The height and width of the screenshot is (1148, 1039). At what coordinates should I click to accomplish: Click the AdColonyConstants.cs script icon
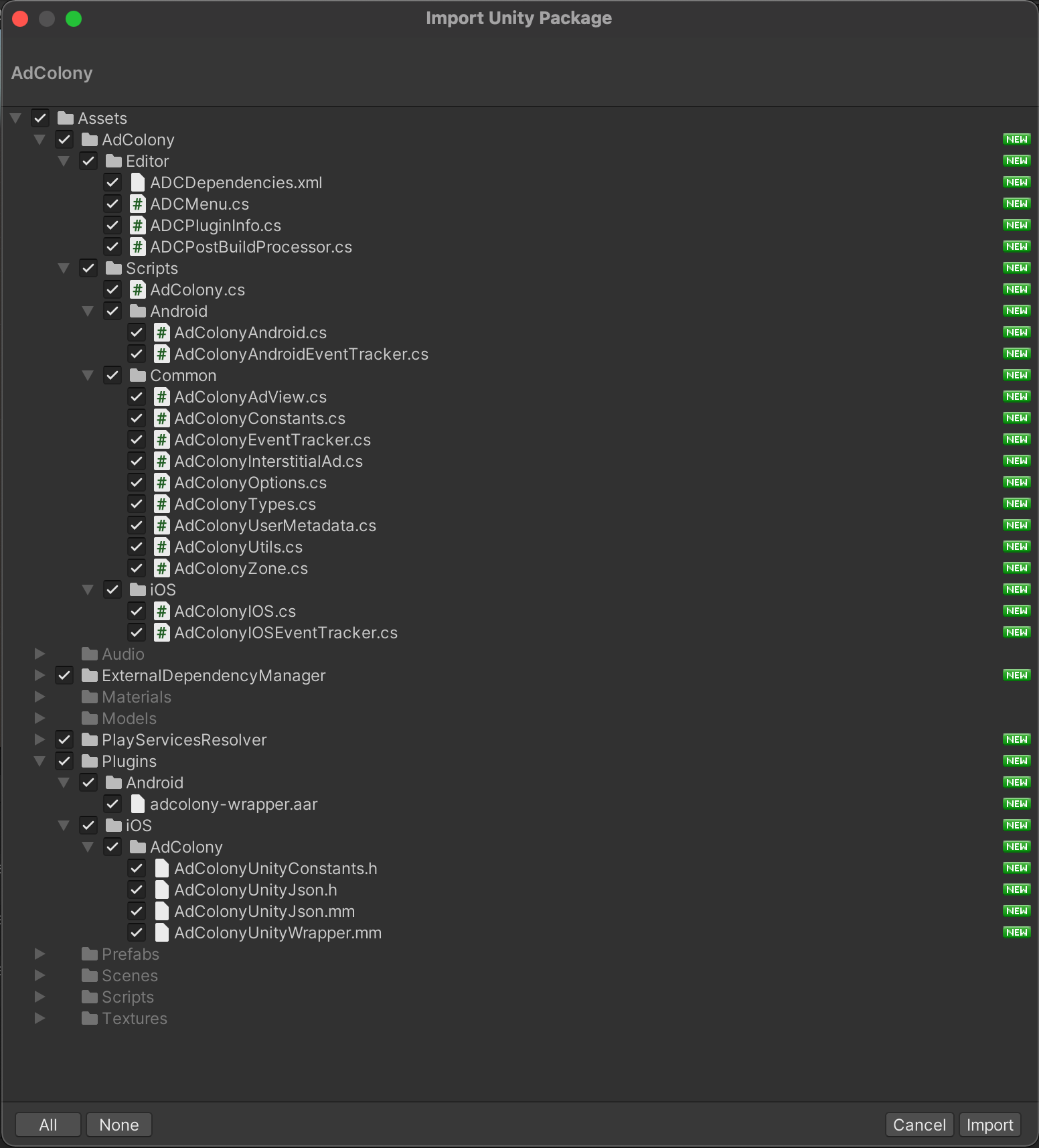tap(162, 418)
